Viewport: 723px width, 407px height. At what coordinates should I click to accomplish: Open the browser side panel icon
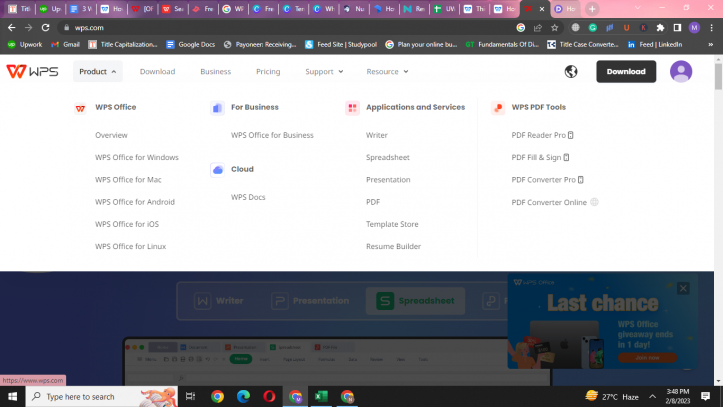(x=677, y=28)
